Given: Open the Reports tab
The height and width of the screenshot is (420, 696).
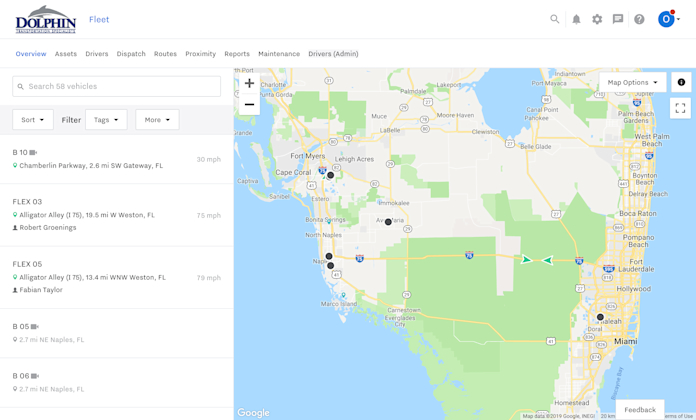Looking at the screenshot, I should click(x=237, y=54).
